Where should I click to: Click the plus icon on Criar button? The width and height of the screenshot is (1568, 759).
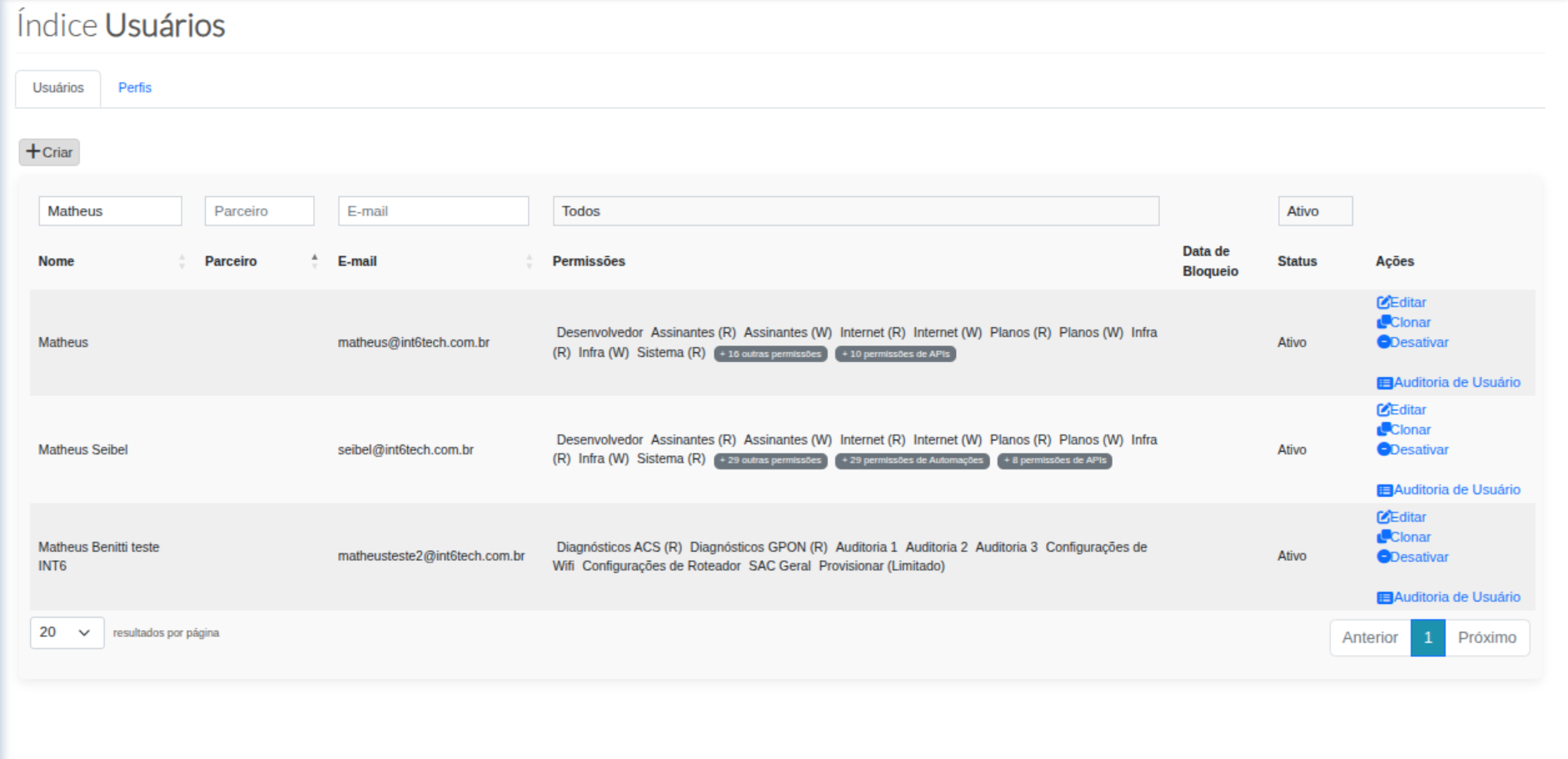tap(33, 151)
